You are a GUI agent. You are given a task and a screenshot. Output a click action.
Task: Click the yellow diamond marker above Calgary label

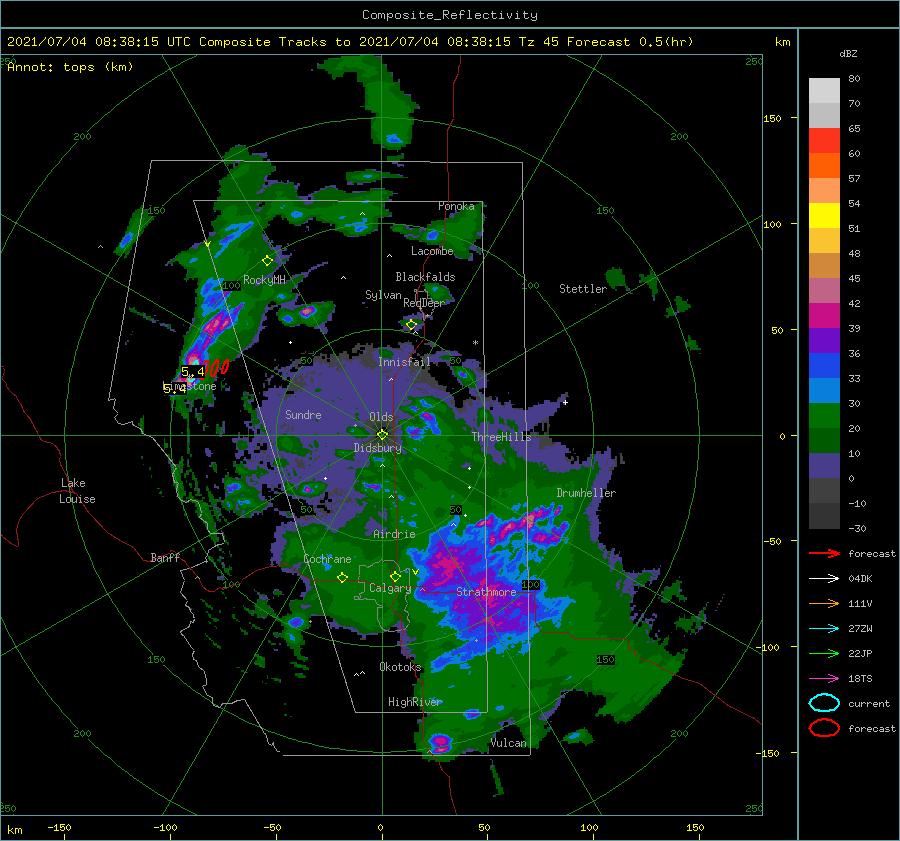395,576
